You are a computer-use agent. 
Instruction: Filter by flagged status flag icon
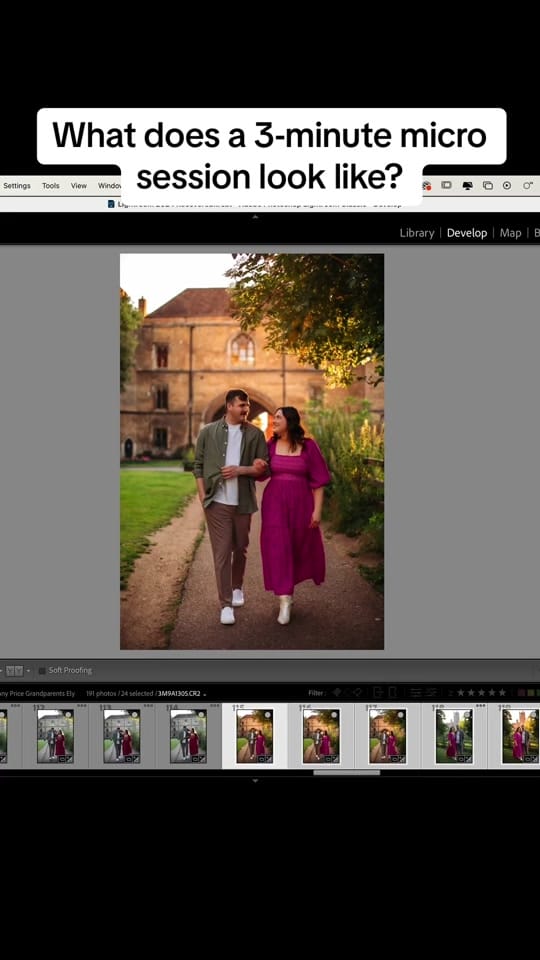pos(337,692)
